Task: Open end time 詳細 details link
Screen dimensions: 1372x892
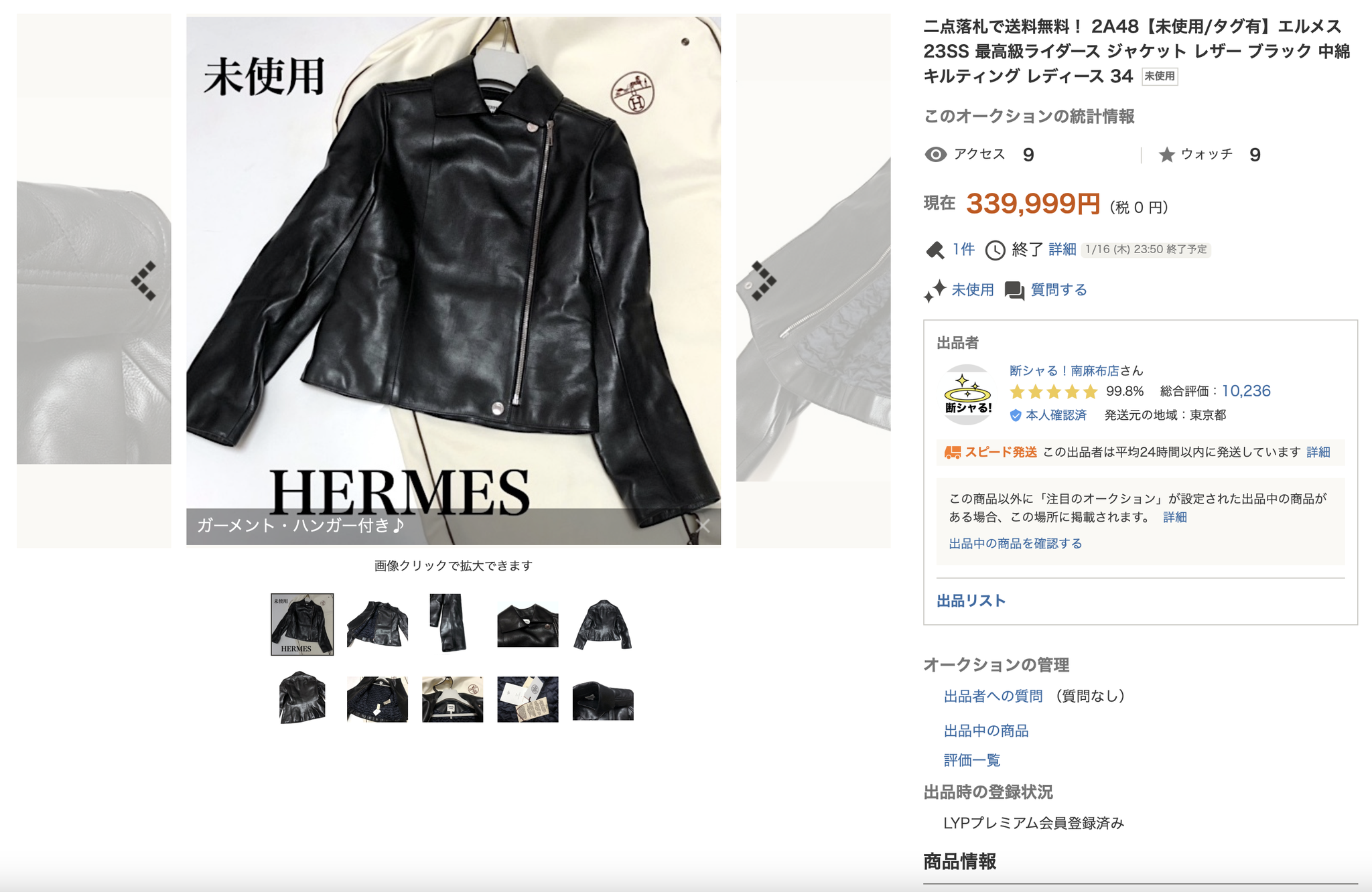Action: (1062, 250)
